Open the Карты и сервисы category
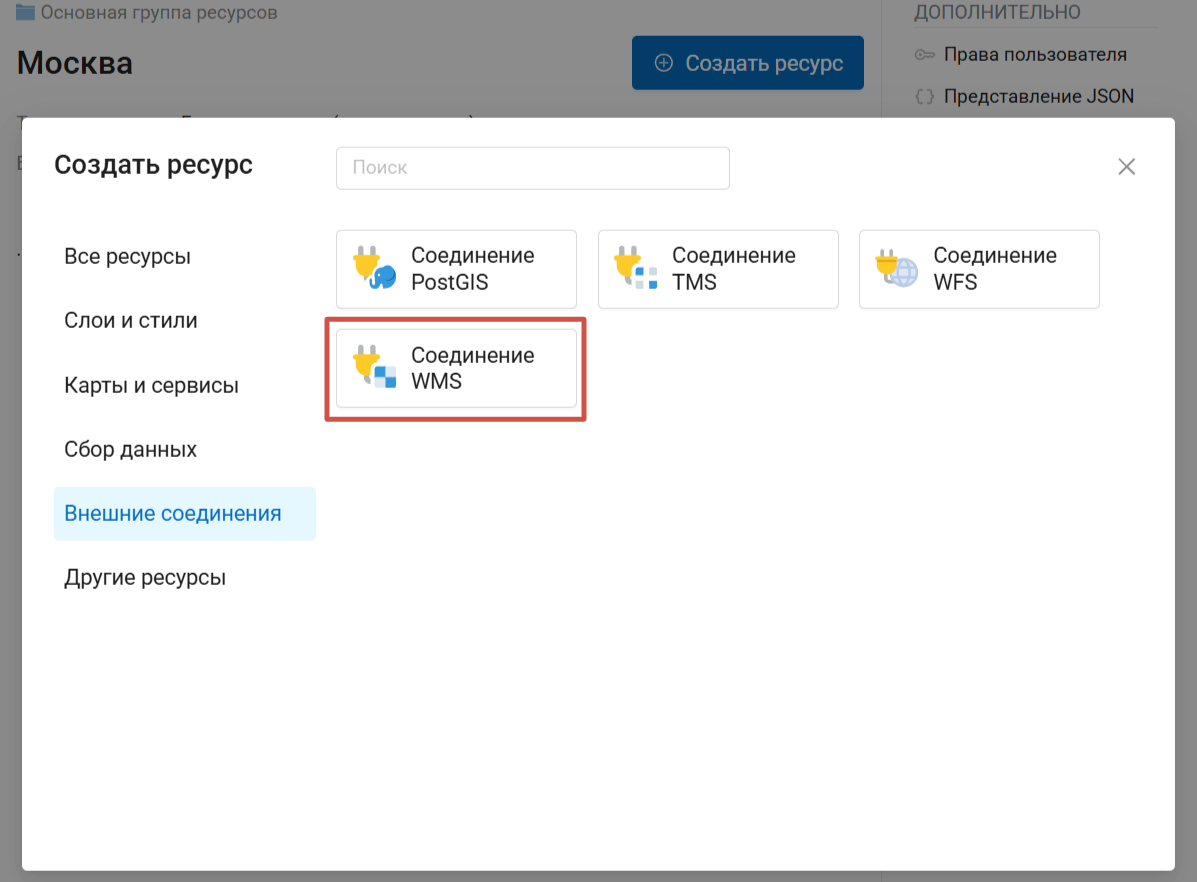Image resolution: width=1197 pixels, height=882 pixels. point(151,385)
